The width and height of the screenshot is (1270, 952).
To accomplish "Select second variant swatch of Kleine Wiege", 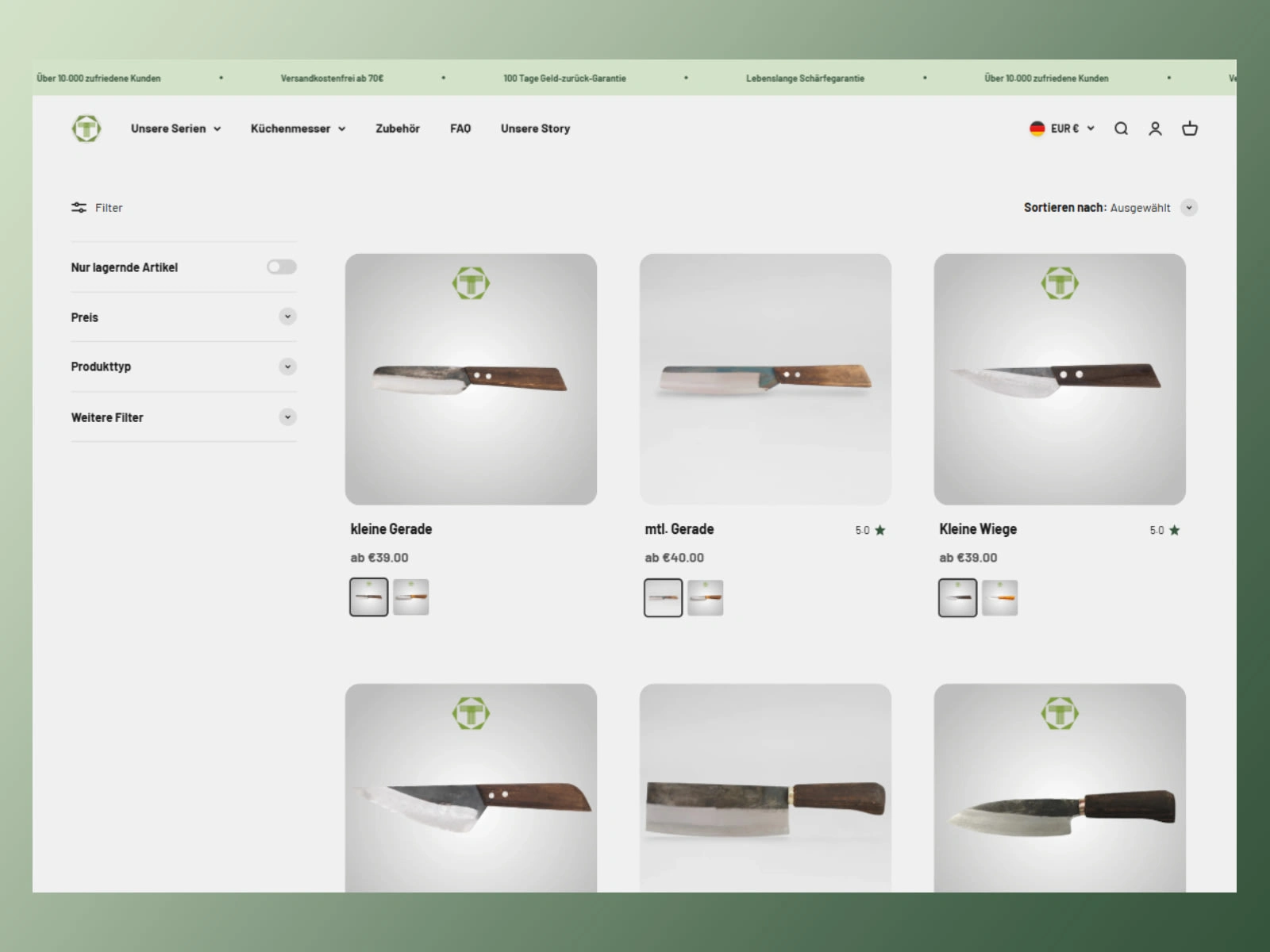I will pyautogui.click(x=1000, y=597).
